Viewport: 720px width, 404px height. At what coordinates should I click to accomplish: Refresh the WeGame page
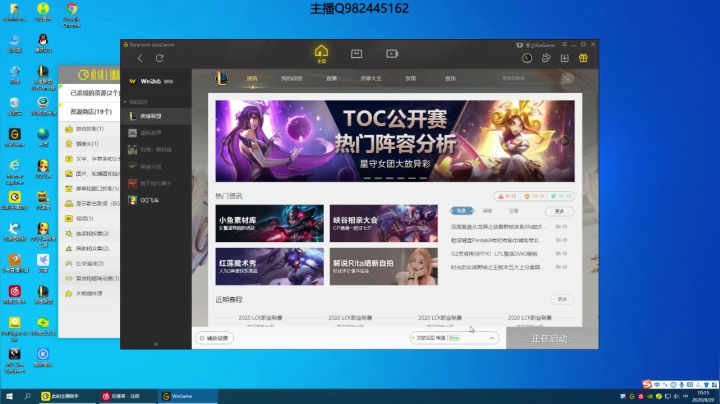click(159, 58)
